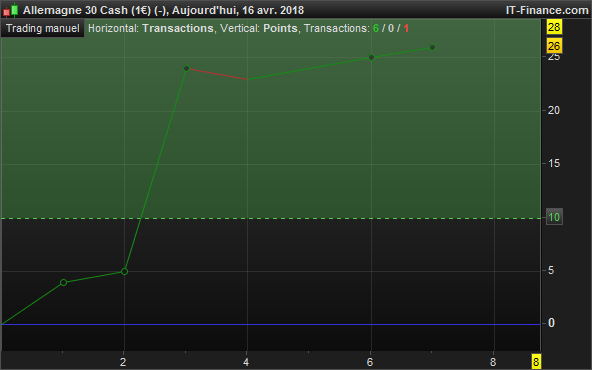Screen dimensions: 592x370
Task: Select the data point at transaction 6
Action: click(x=371, y=57)
